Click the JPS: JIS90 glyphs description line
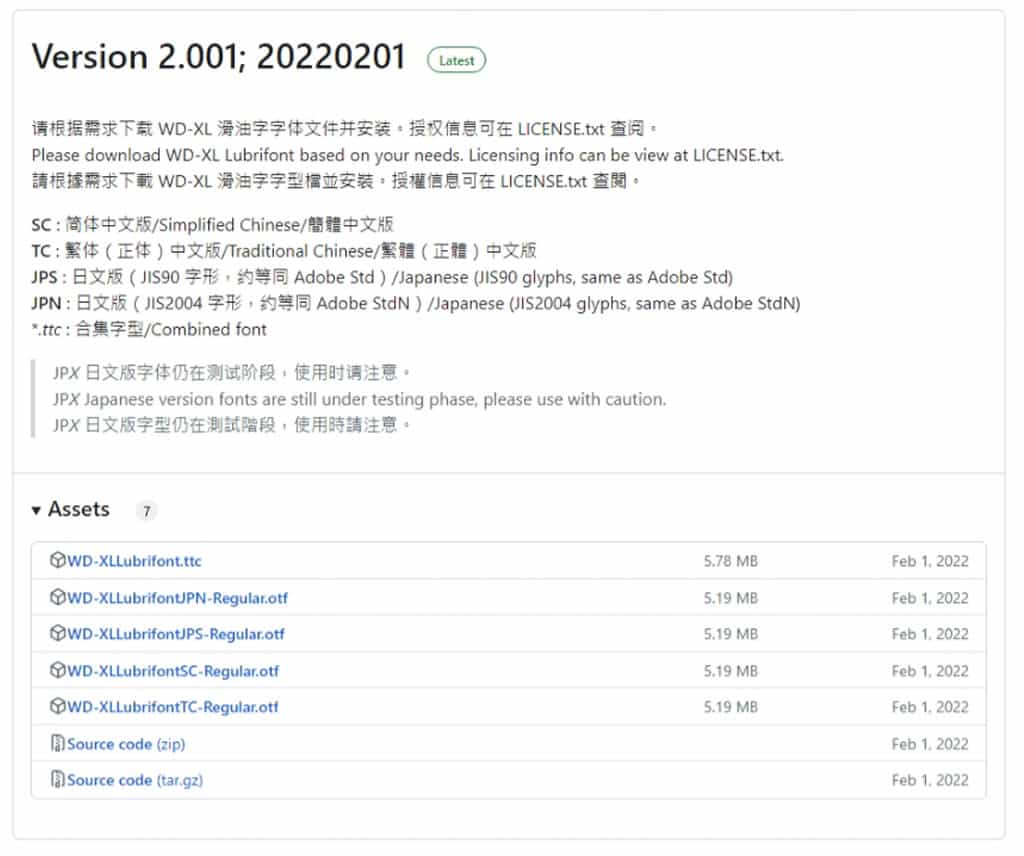Screen dimensions: 1024x856 382,277
